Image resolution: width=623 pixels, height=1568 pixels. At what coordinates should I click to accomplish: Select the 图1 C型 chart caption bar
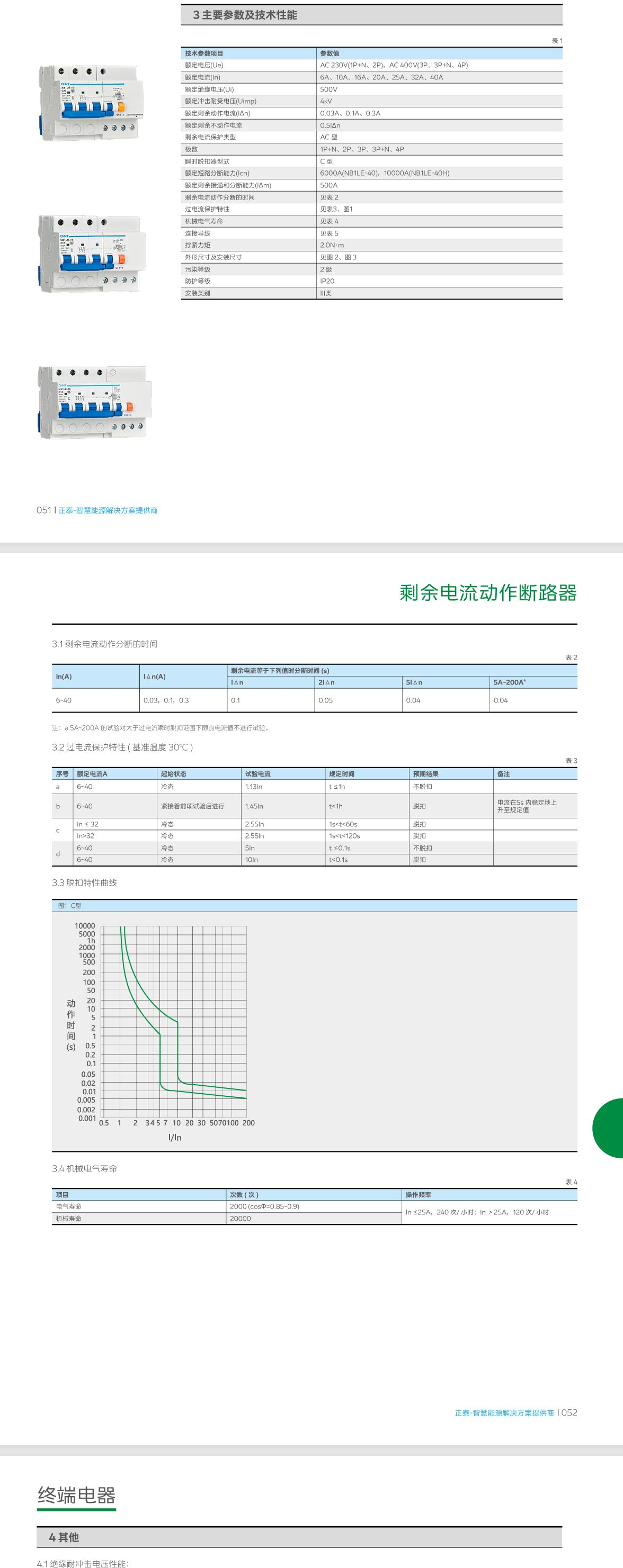tap(70, 906)
